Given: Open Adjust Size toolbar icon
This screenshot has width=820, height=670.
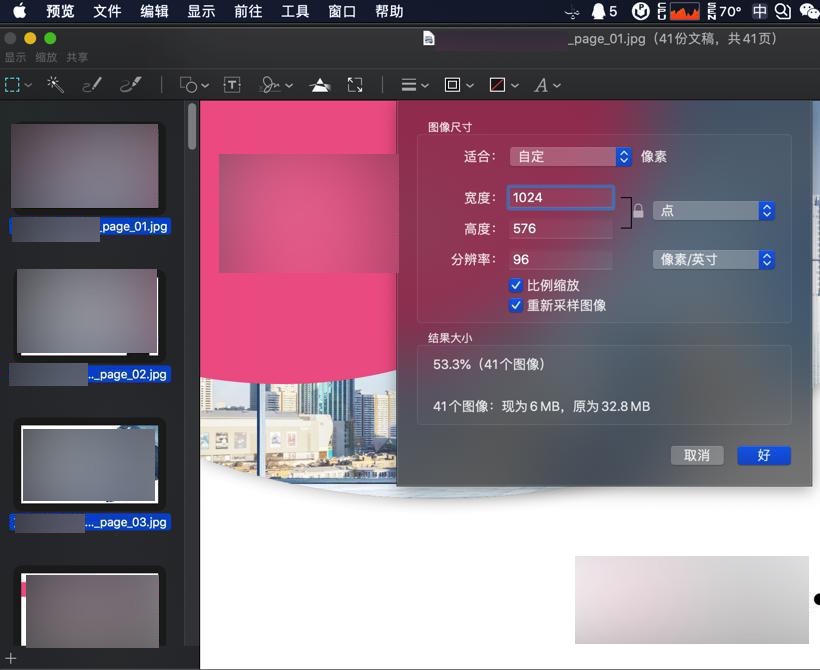Looking at the screenshot, I should (x=355, y=85).
